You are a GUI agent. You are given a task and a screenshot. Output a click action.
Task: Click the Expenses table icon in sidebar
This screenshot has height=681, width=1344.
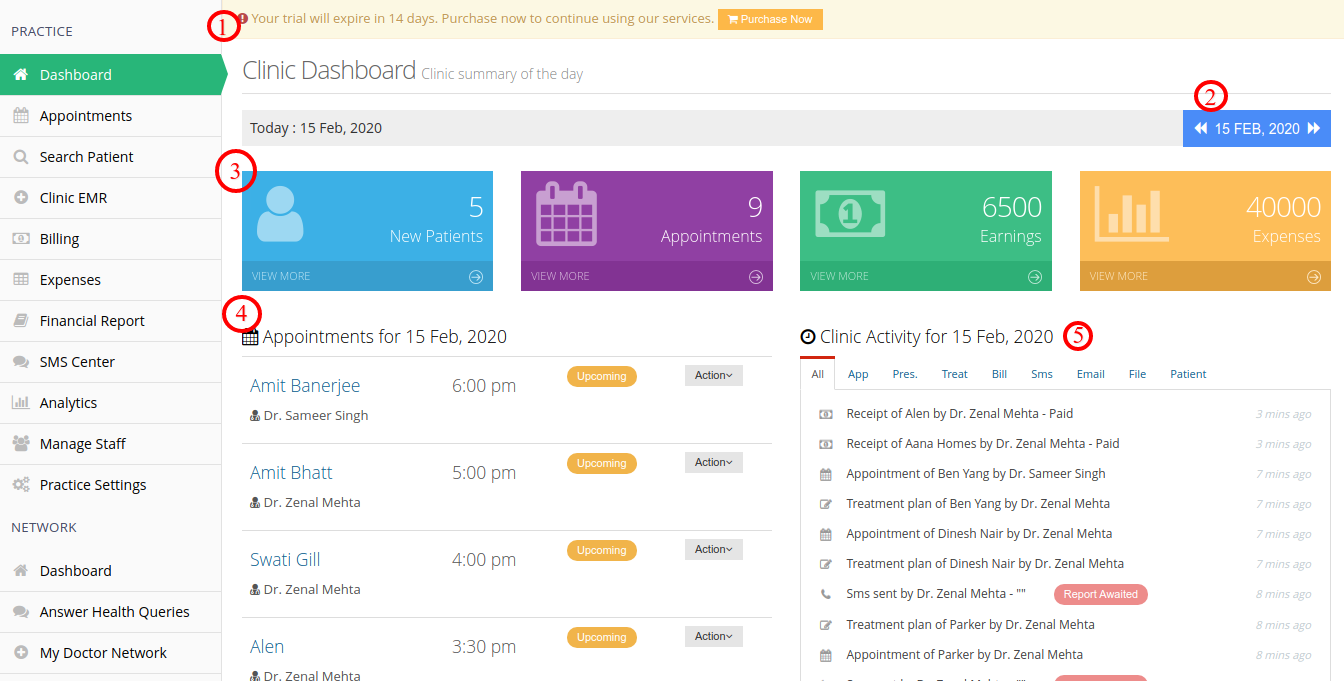20,280
